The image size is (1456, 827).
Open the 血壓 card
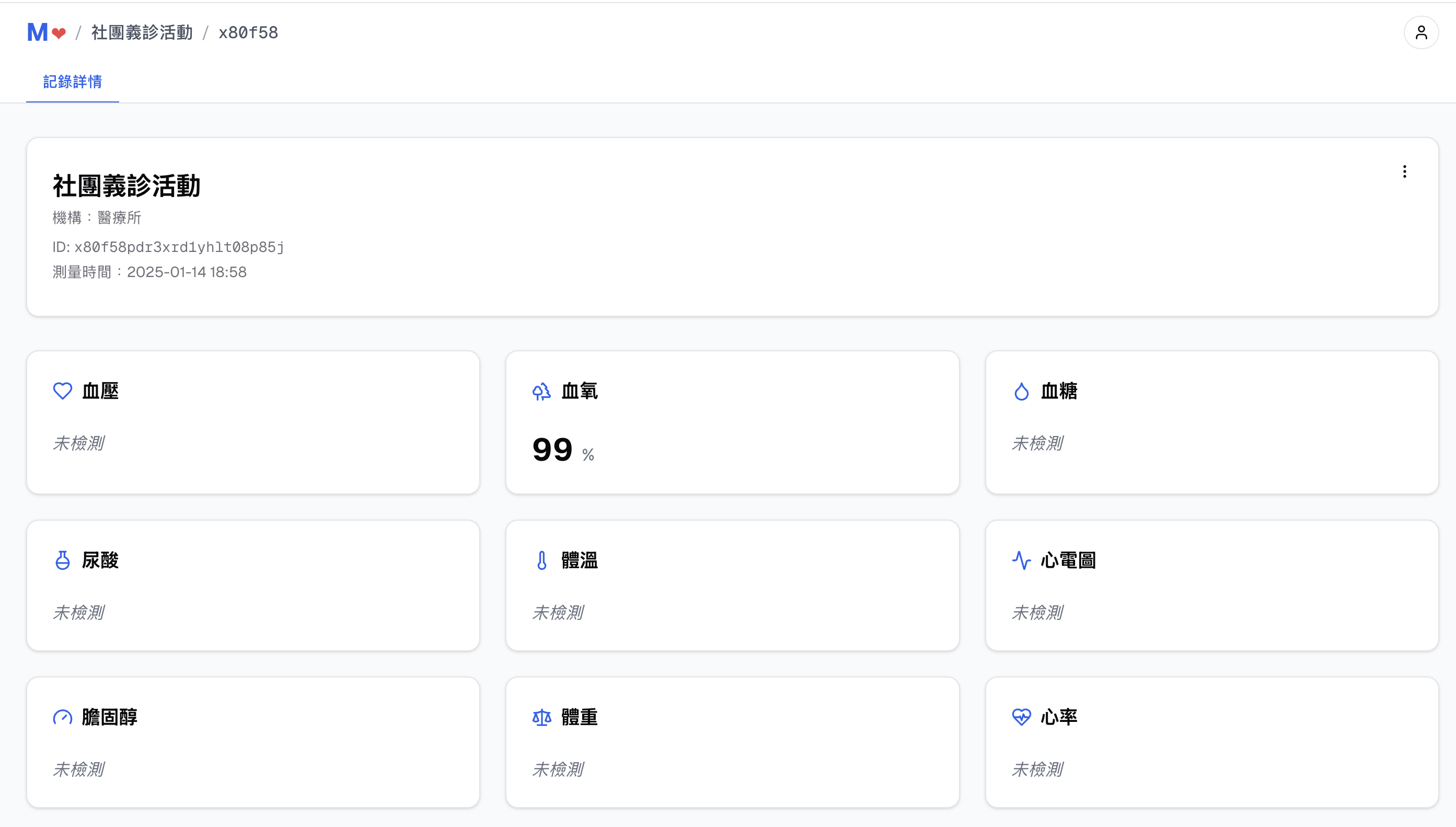coord(253,422)
